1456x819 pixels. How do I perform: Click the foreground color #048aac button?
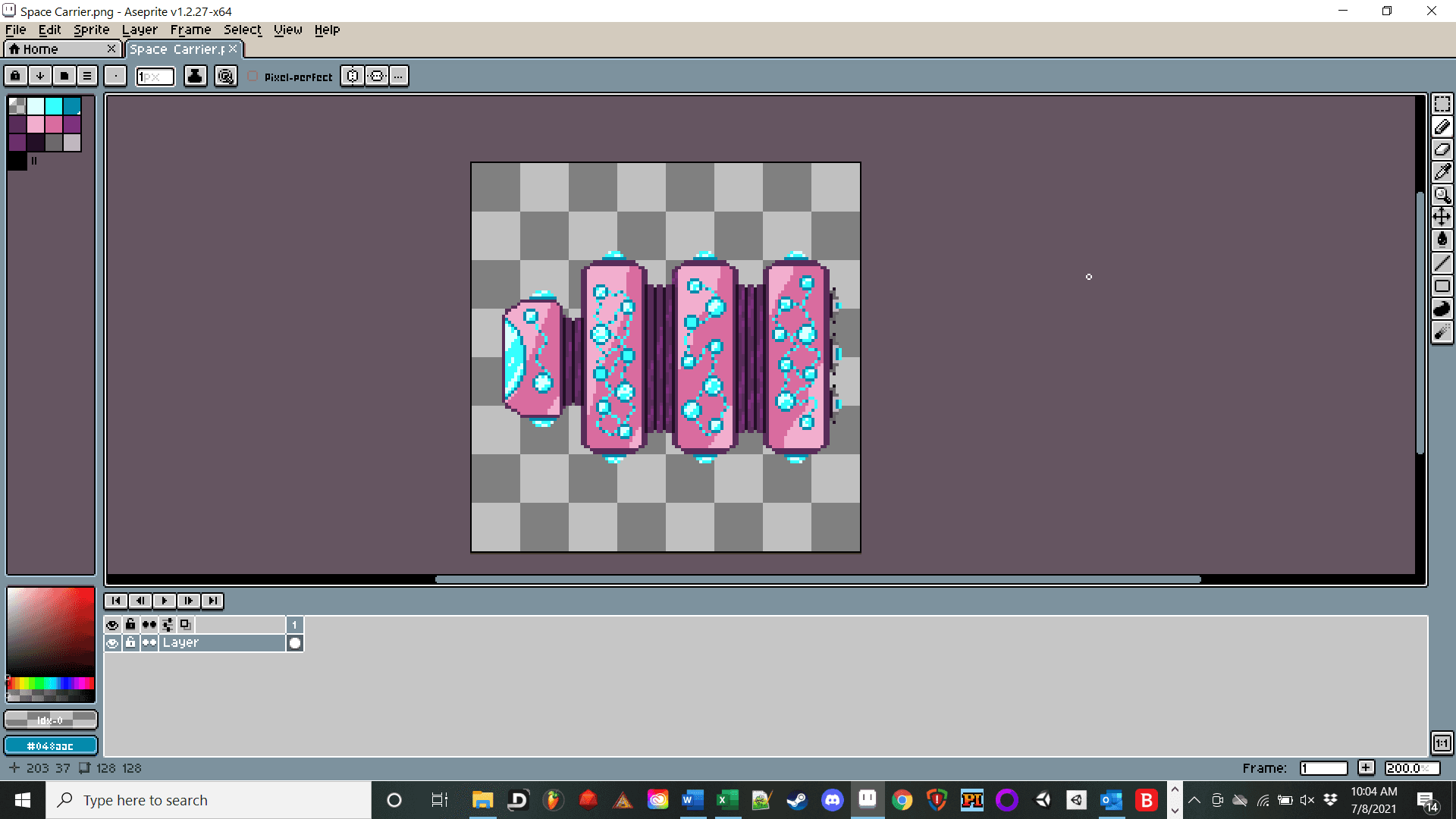(51, 746)
